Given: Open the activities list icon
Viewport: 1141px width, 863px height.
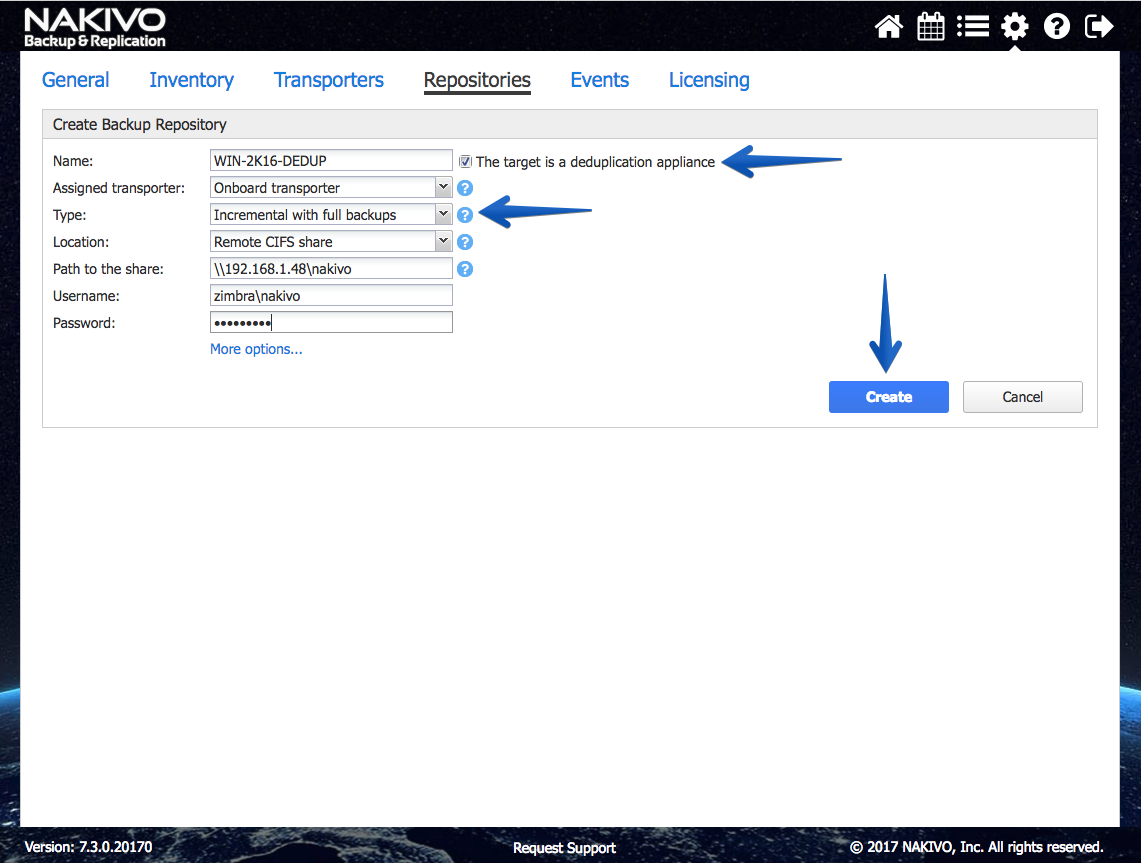Looking at the screenshot, I should tap(973, 27).
